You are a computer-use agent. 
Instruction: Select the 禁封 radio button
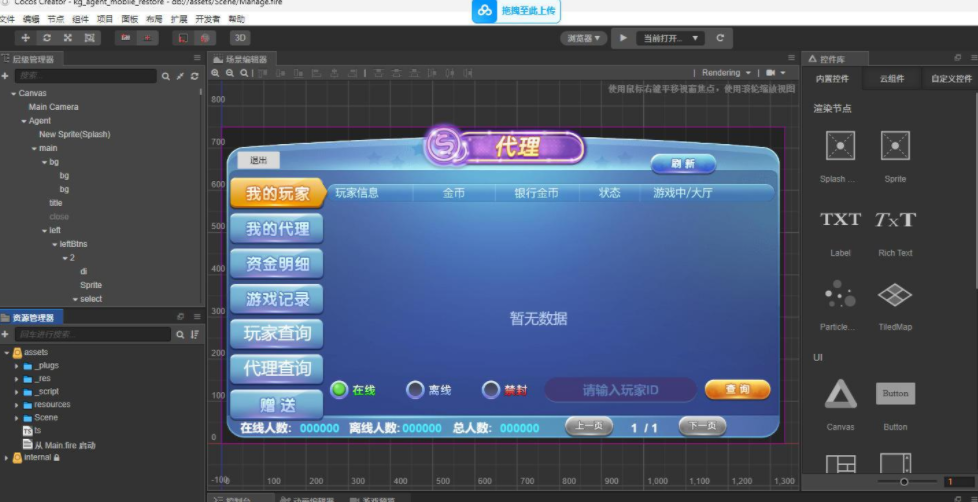click(x=491, y=390)
